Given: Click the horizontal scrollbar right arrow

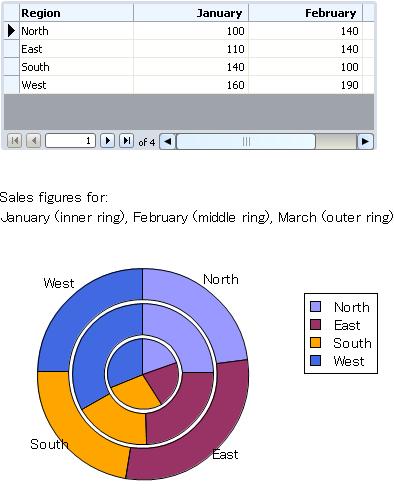Looking at the screenshot, I should 365,141.
